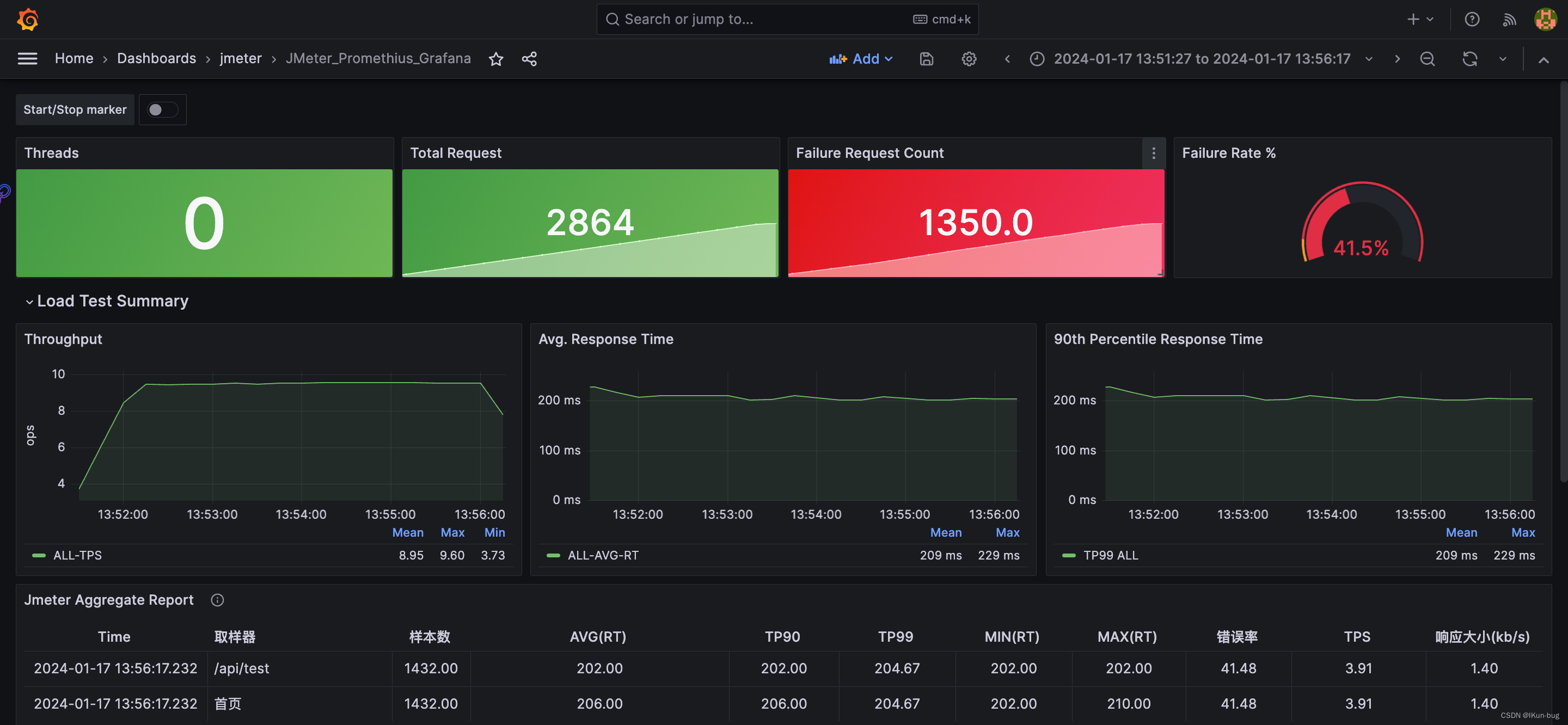
Task: Click the TP99 ALL legend color swatch
Action: pos(1068,555)
